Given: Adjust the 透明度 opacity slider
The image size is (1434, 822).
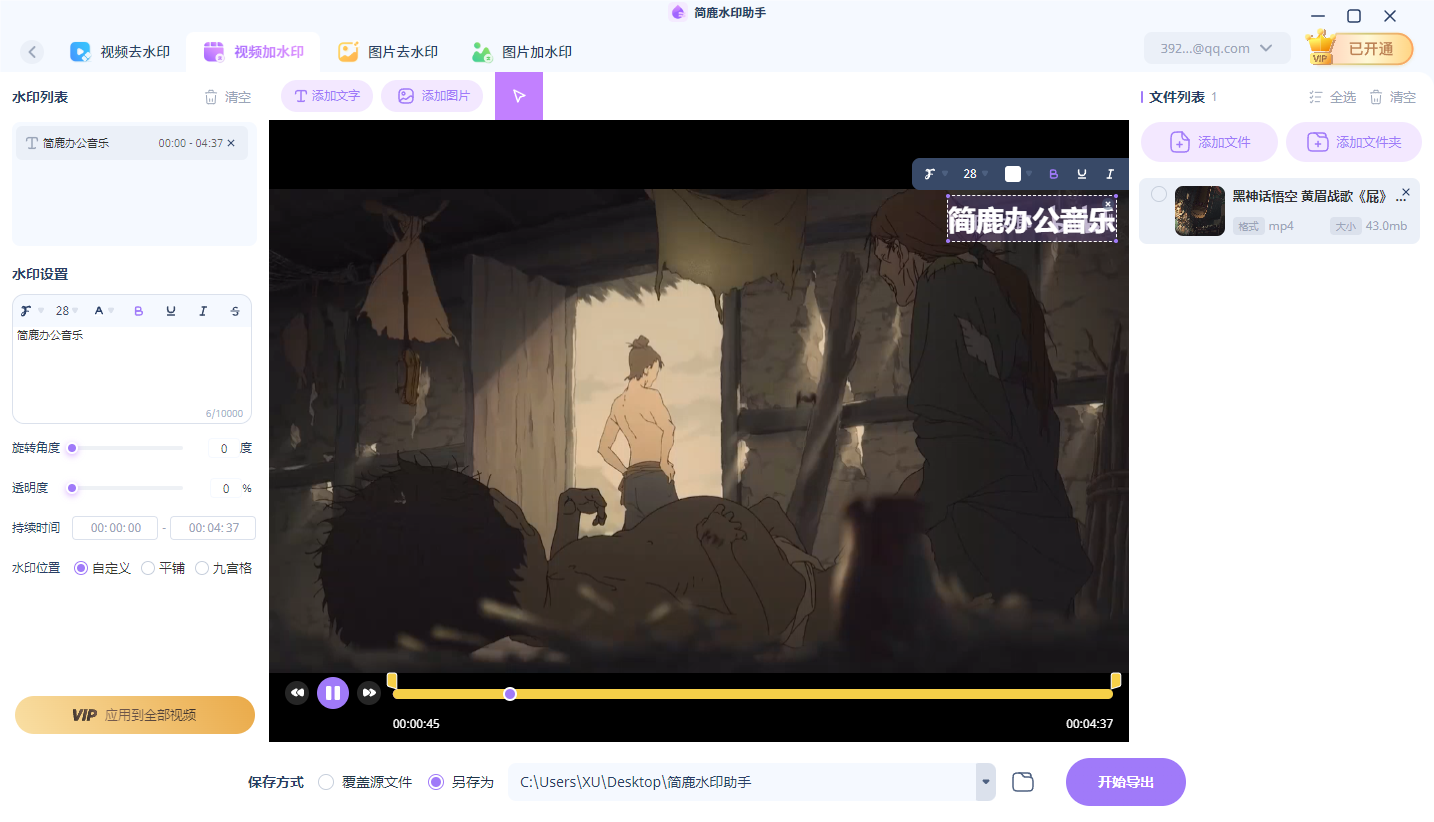Looking at the screenshot, I should tap(71, 488).
